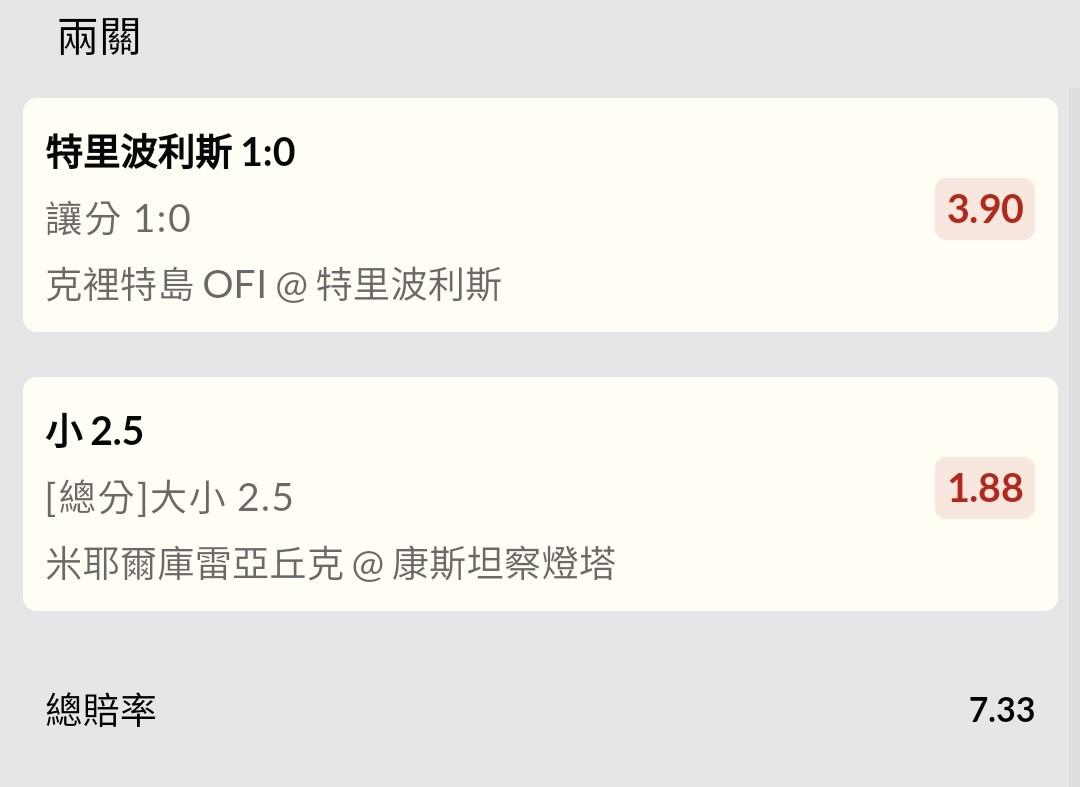
Task: Click the 讓分 market label
Action: coord(83,218)
